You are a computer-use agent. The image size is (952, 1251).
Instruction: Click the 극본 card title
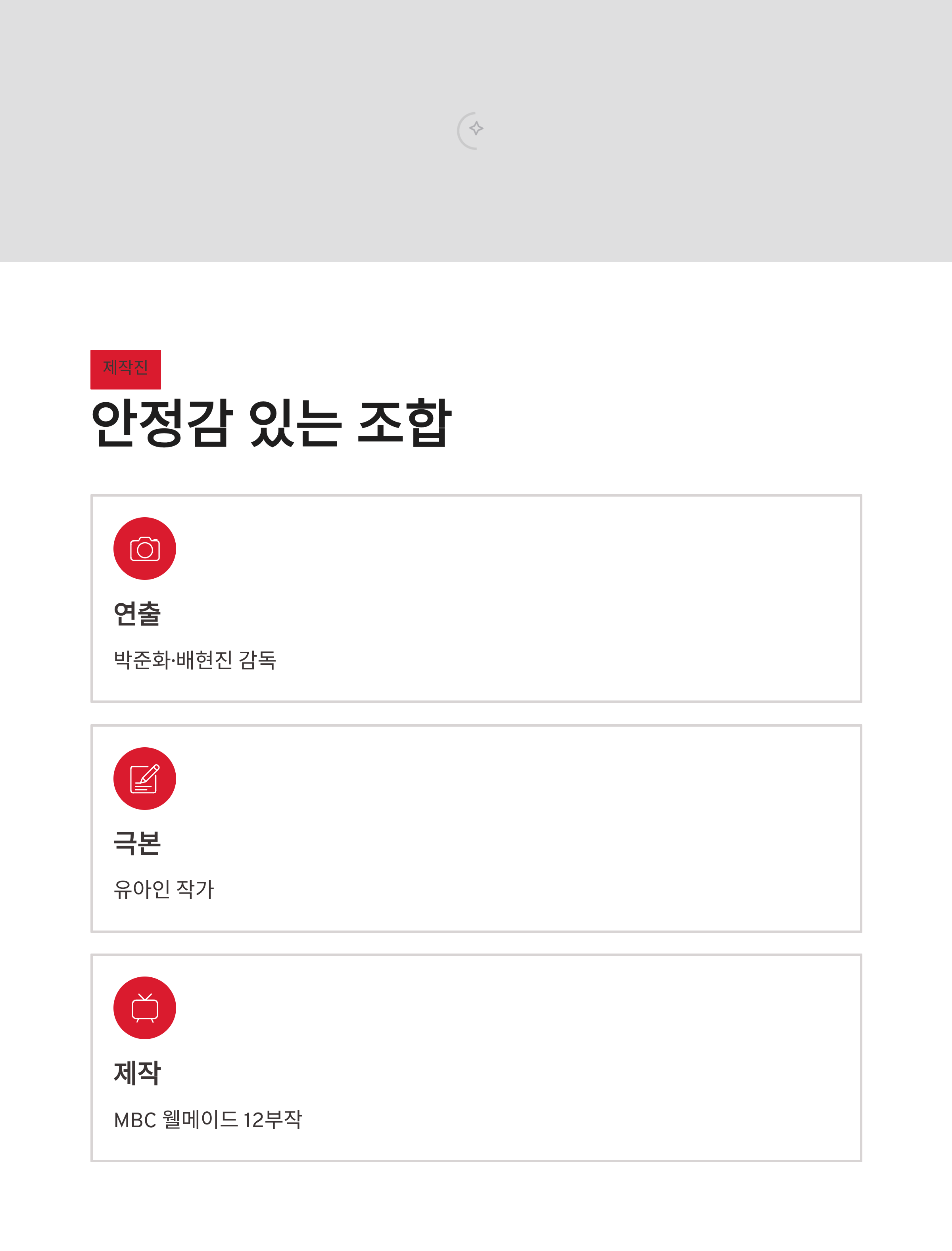[137, 843]
